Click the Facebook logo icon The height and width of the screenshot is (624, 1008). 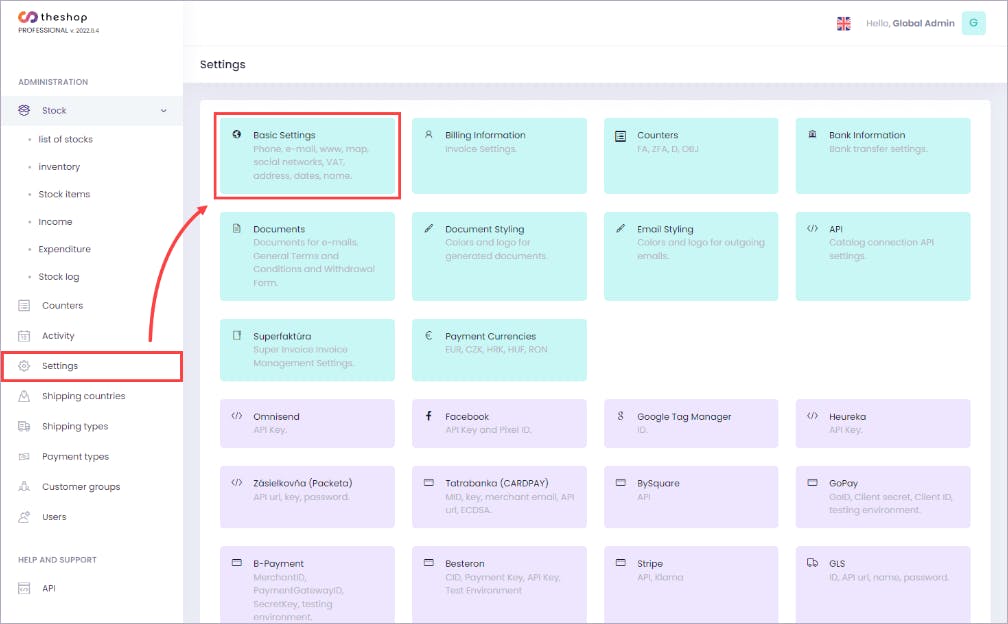(x=429, y=416)
